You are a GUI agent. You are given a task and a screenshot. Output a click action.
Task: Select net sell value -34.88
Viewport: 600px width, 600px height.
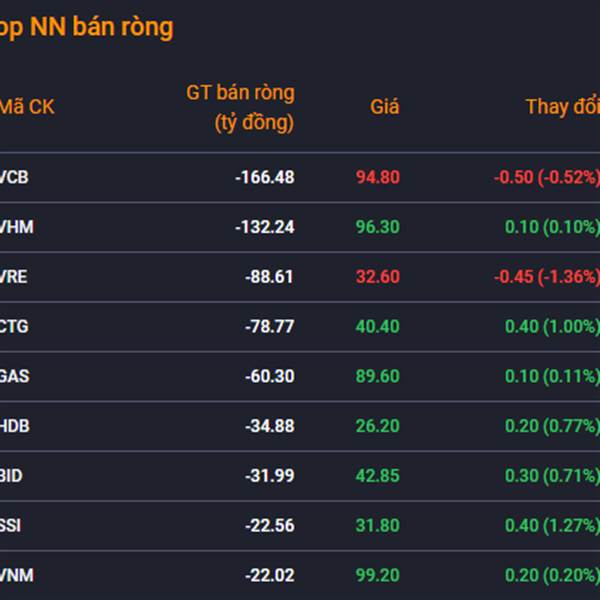point(270,426)
